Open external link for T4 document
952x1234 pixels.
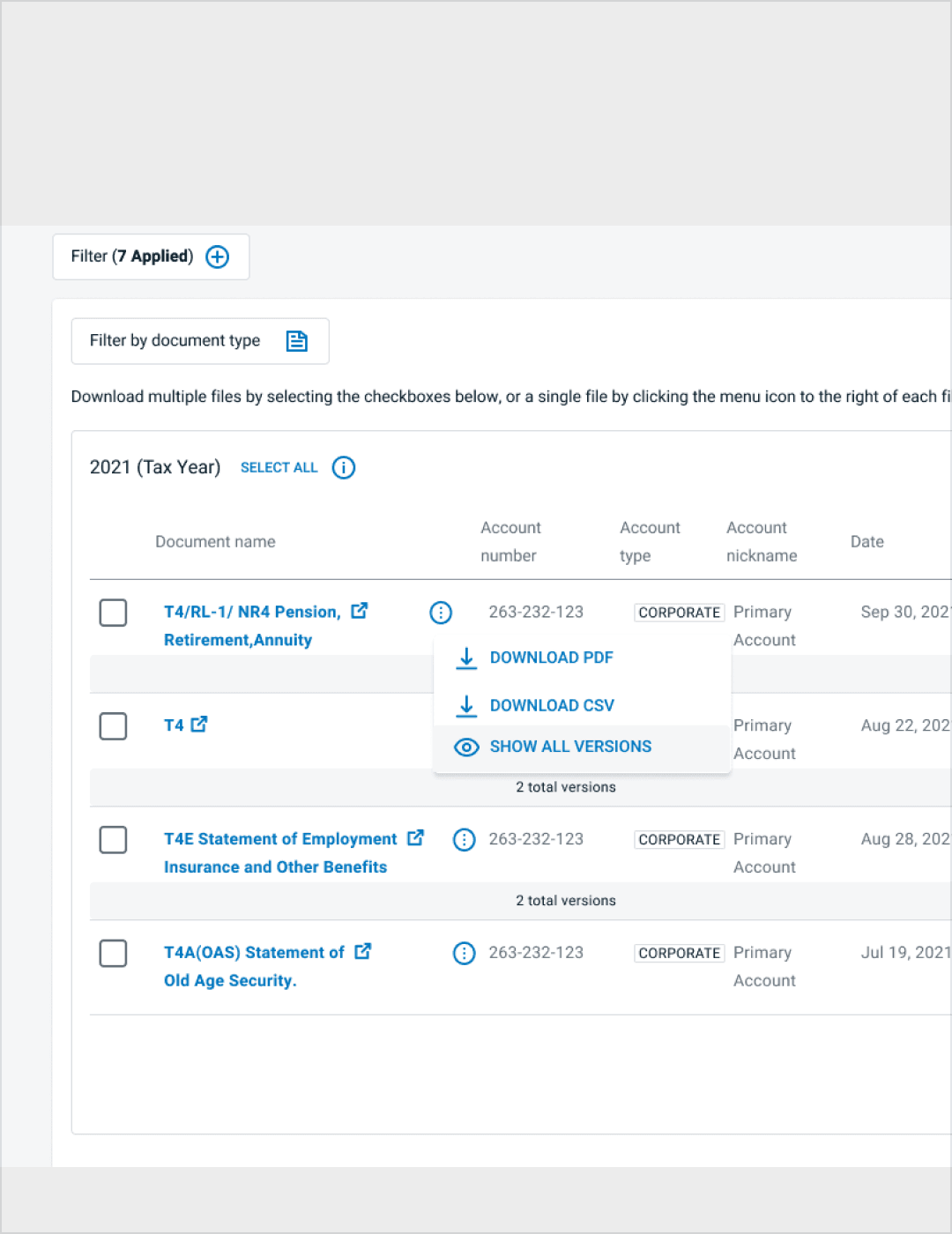pyautogui.click(x=199, y=724)
